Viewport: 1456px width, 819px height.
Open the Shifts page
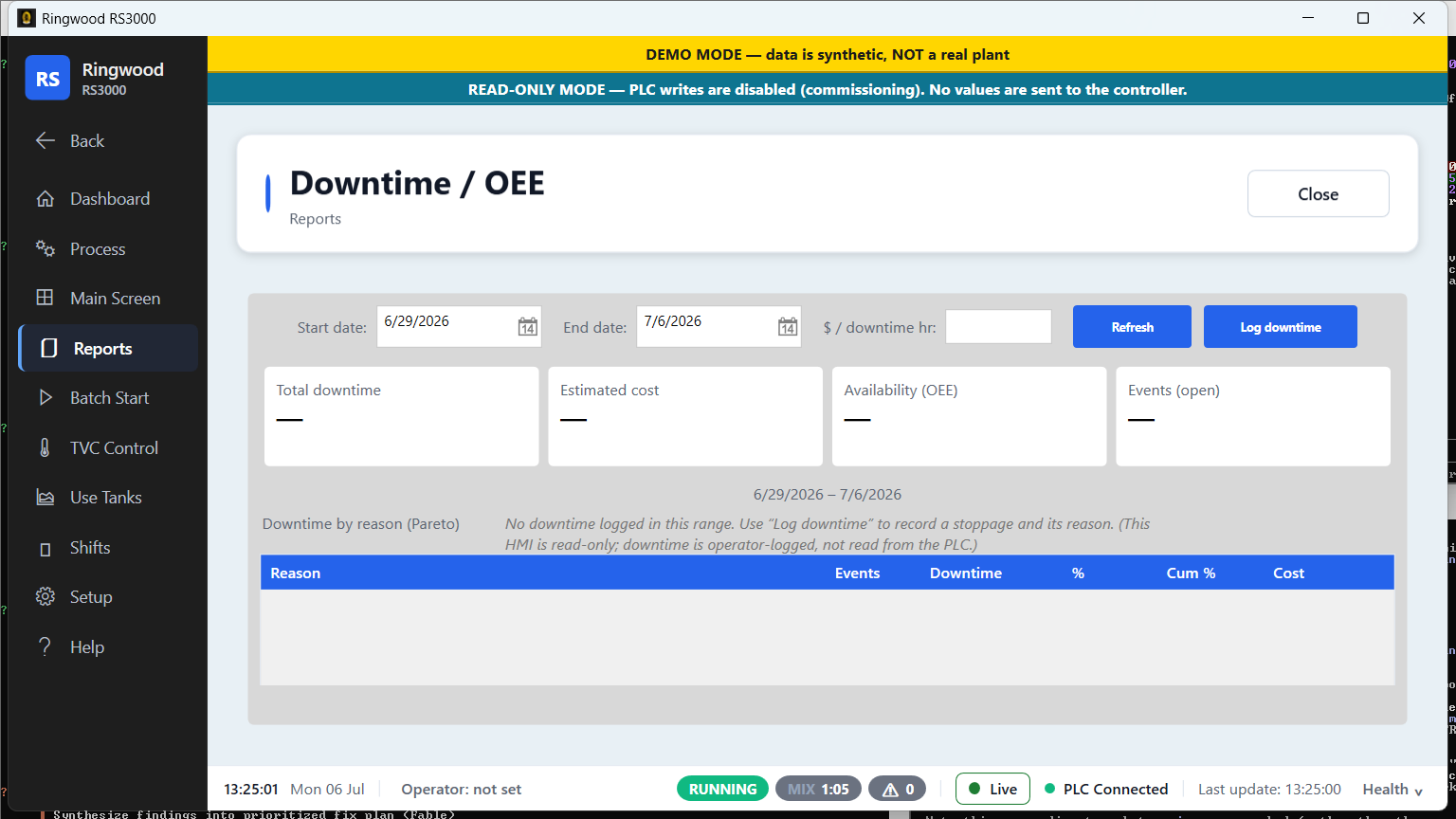pos(108,548)
